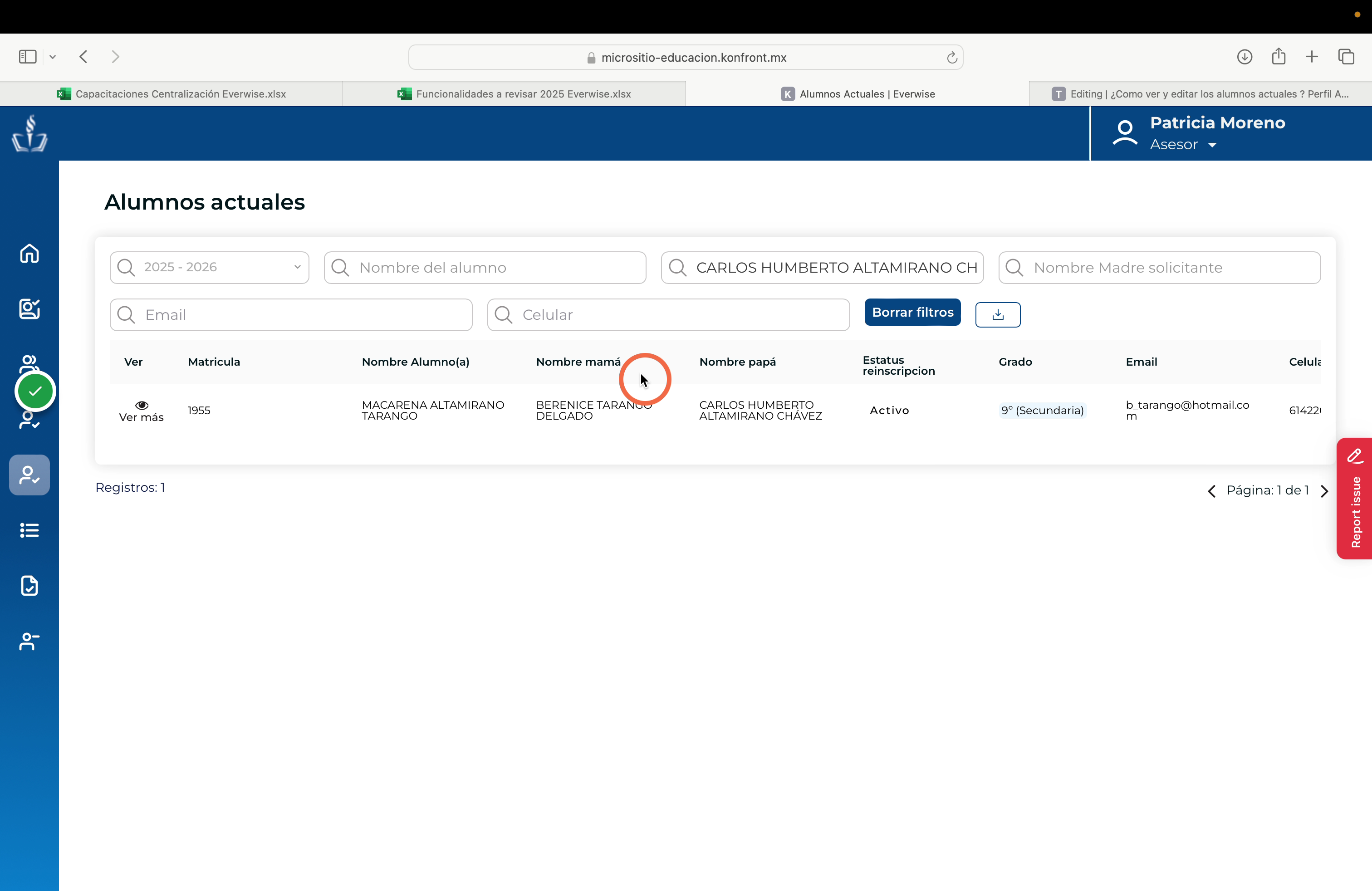
Task: Switch to Capacitaciones Centralización Everwise.xlsx tab
Action: click(x=171, y=94)
